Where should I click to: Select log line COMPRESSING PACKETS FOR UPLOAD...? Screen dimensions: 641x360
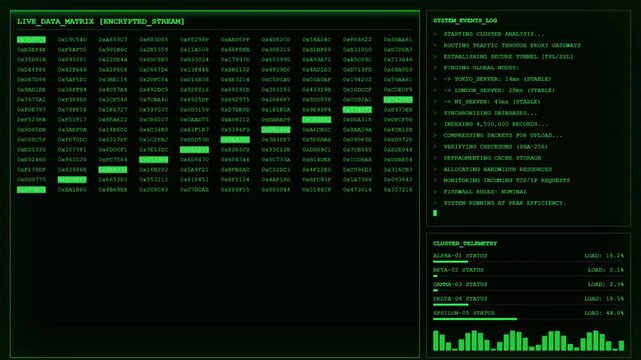[x=503, y=135]
